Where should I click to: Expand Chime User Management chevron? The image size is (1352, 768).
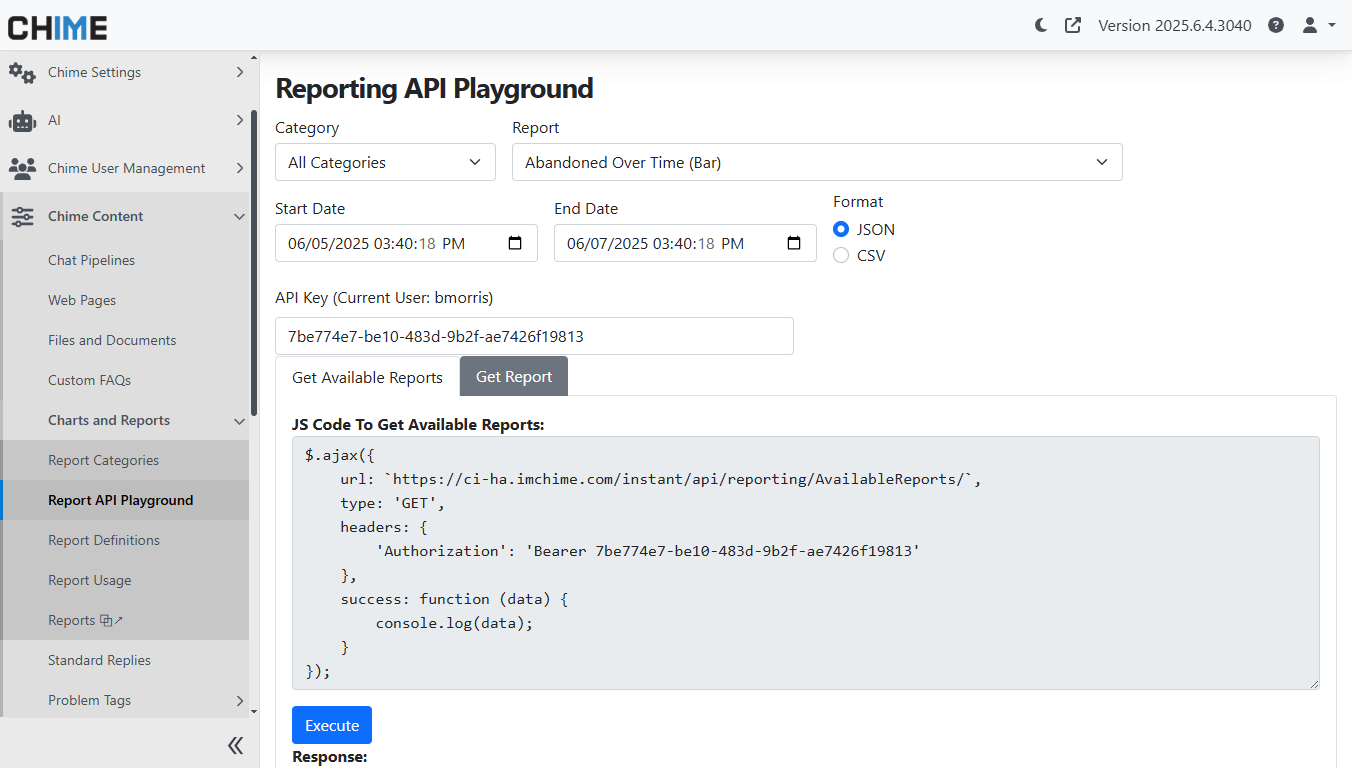tap(239, 168)
